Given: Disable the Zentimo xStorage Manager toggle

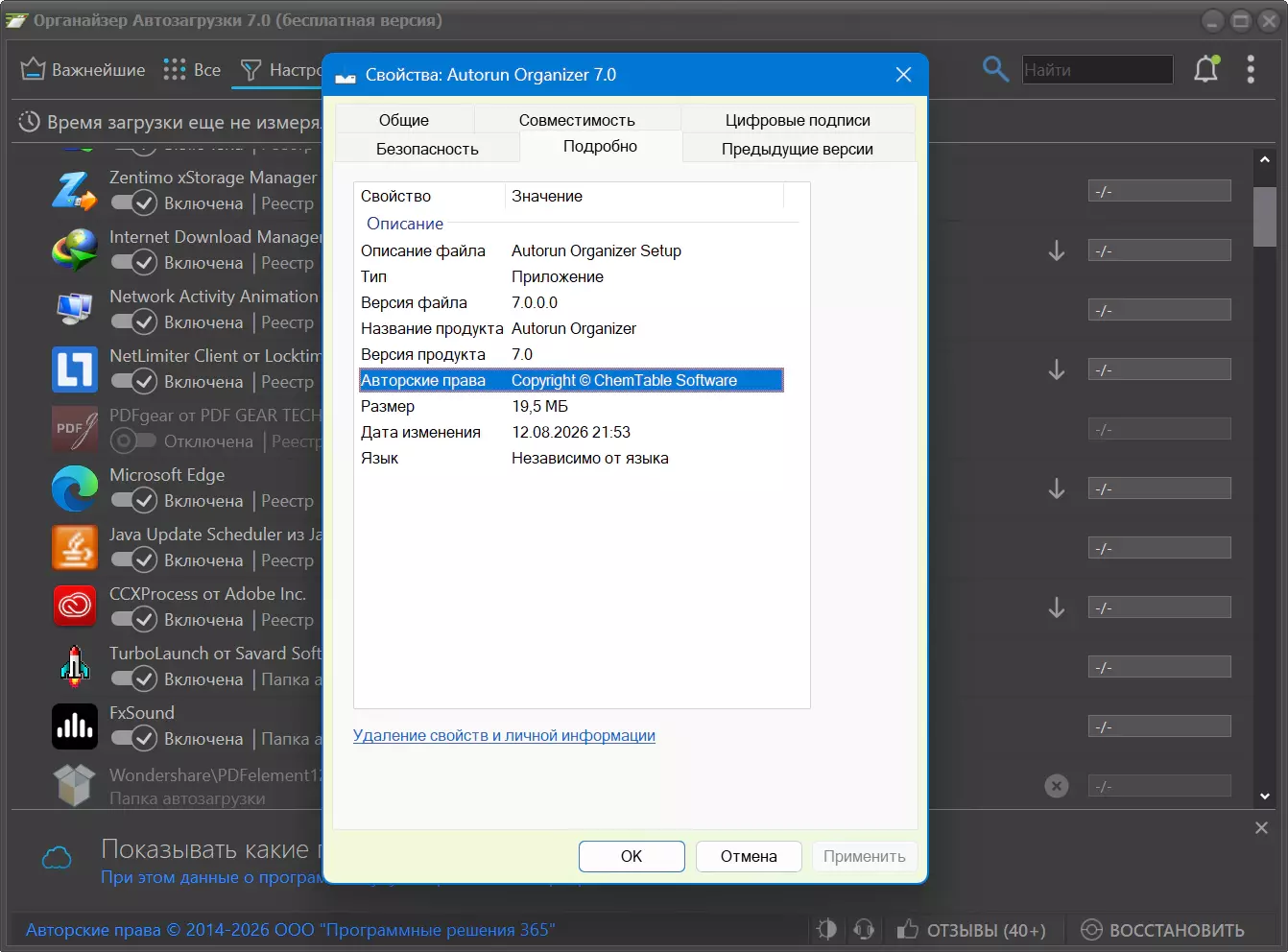Looking at the screenshot, I should (x=133, y=203).
